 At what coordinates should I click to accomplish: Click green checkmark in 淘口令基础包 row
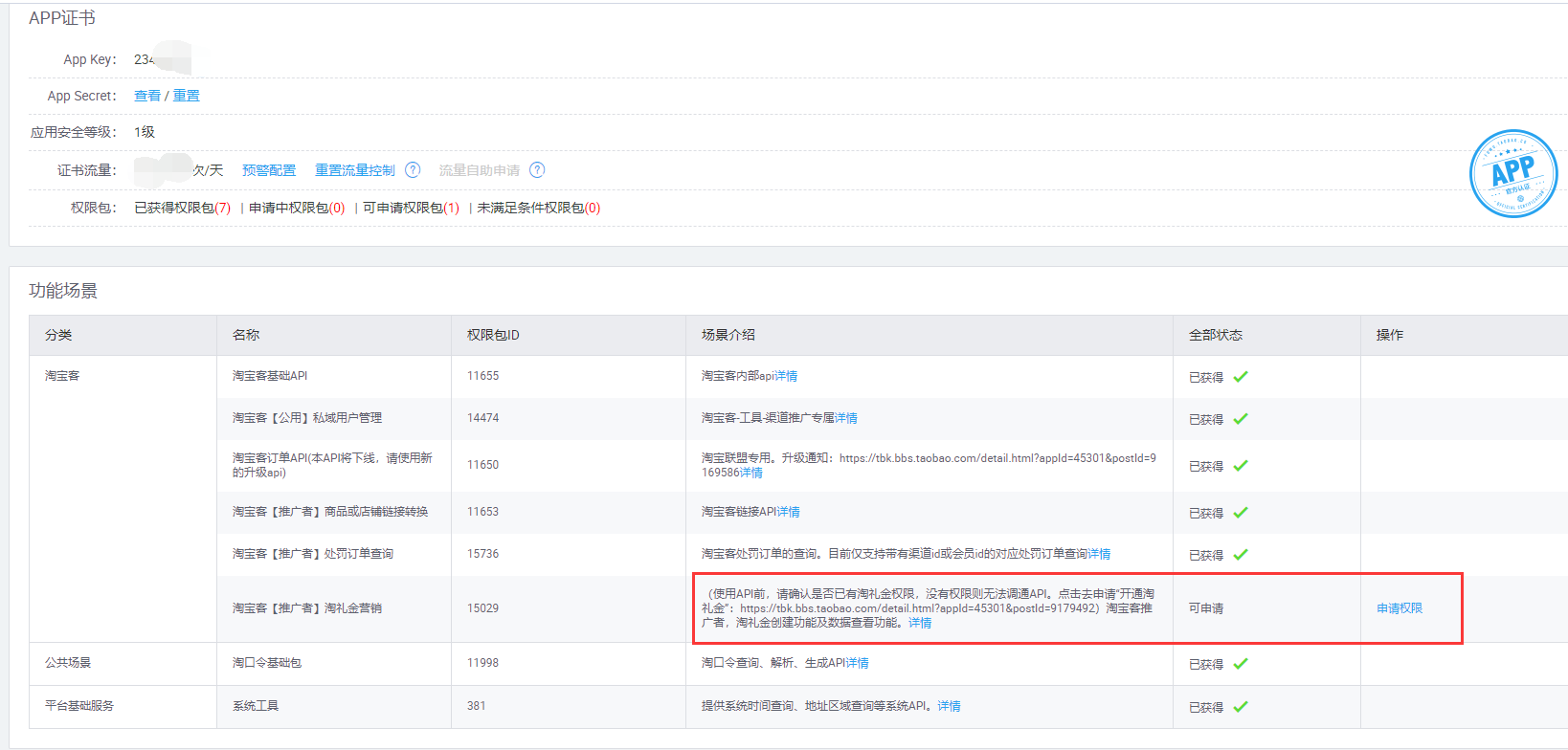(x=1241, y=664)
